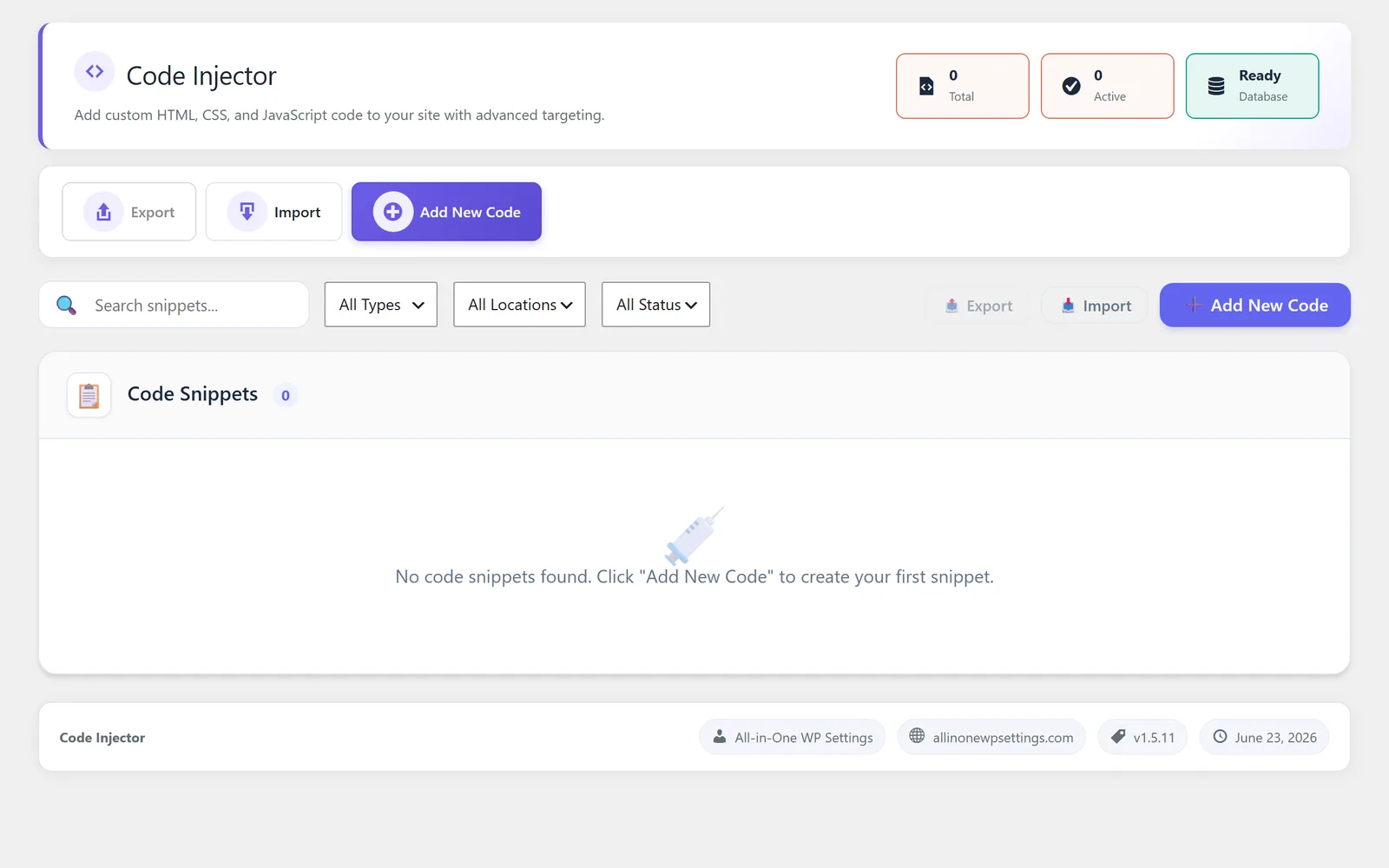Click the All-in-One WP Settings footer label

pyautogui.click(x=804, y=738)
